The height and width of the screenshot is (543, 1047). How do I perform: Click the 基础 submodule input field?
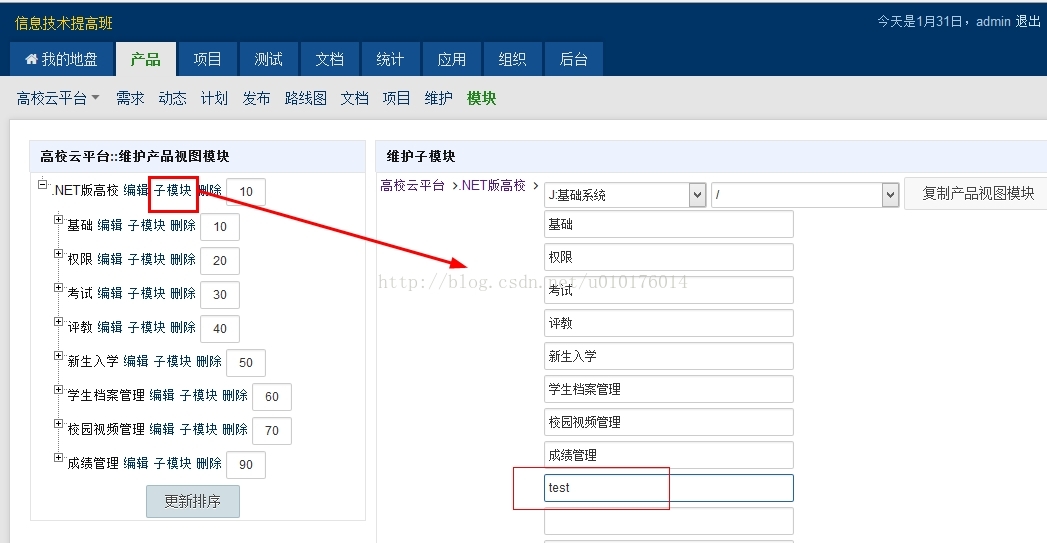point(669,224)
